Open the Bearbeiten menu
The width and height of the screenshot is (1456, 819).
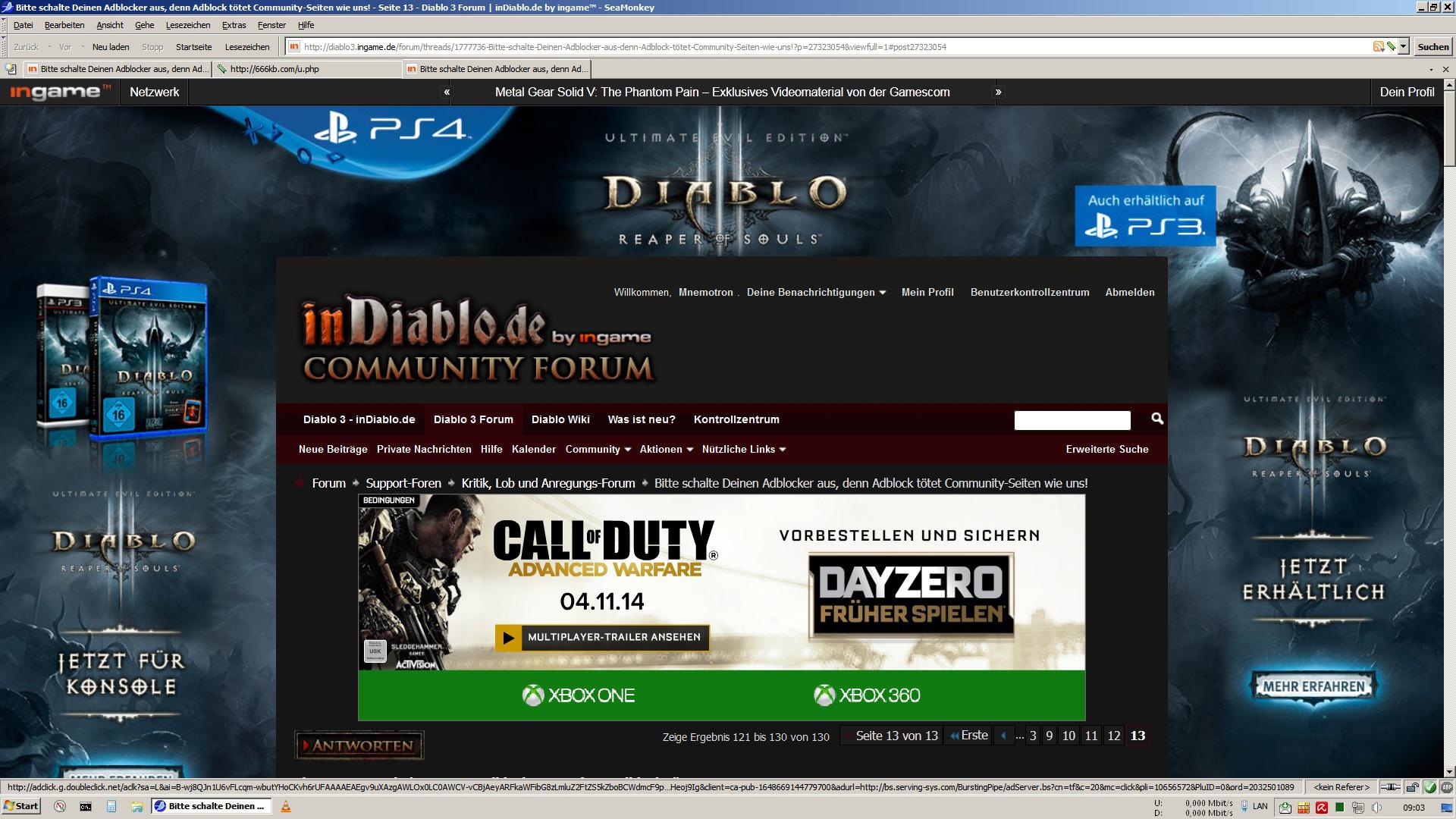(x=64, y=25)
